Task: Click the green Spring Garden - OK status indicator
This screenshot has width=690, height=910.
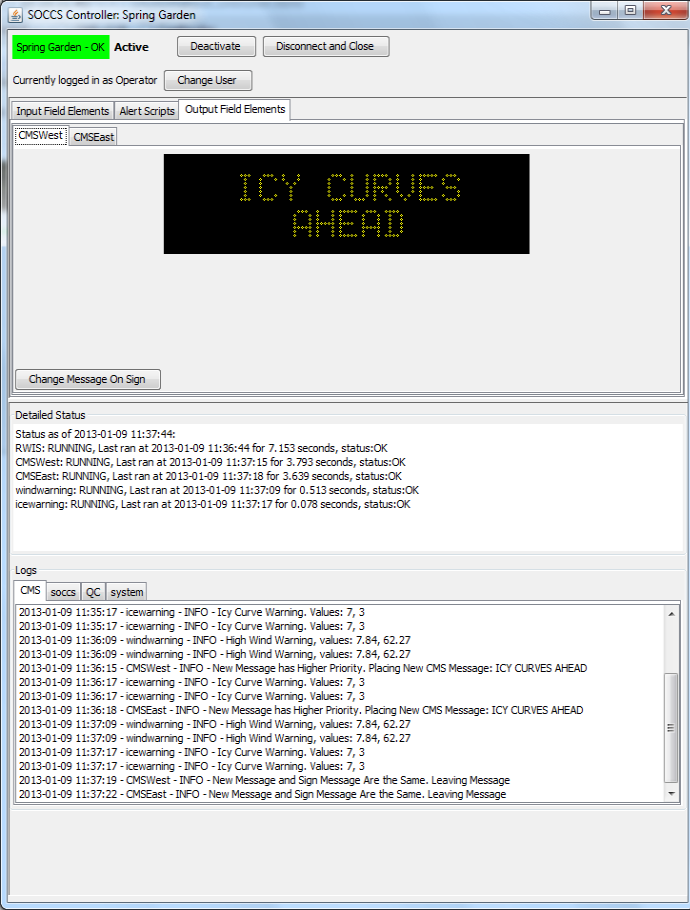Action: coord(60,47)
